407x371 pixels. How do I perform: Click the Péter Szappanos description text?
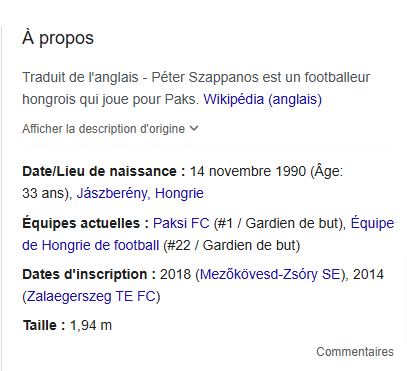pyautogui.click(x=196, y=88)
